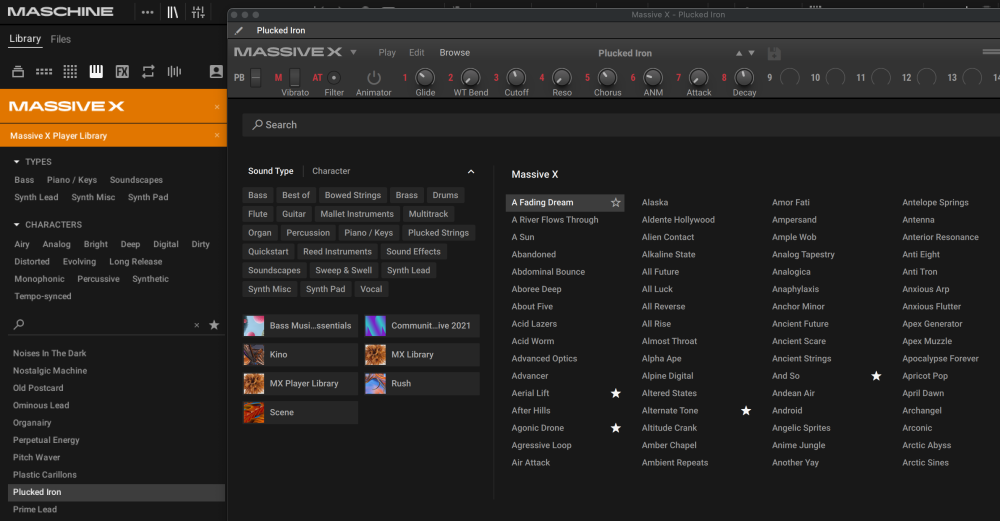Click the Chorus macro knob

pyautogui.click(x=607, y=78)
